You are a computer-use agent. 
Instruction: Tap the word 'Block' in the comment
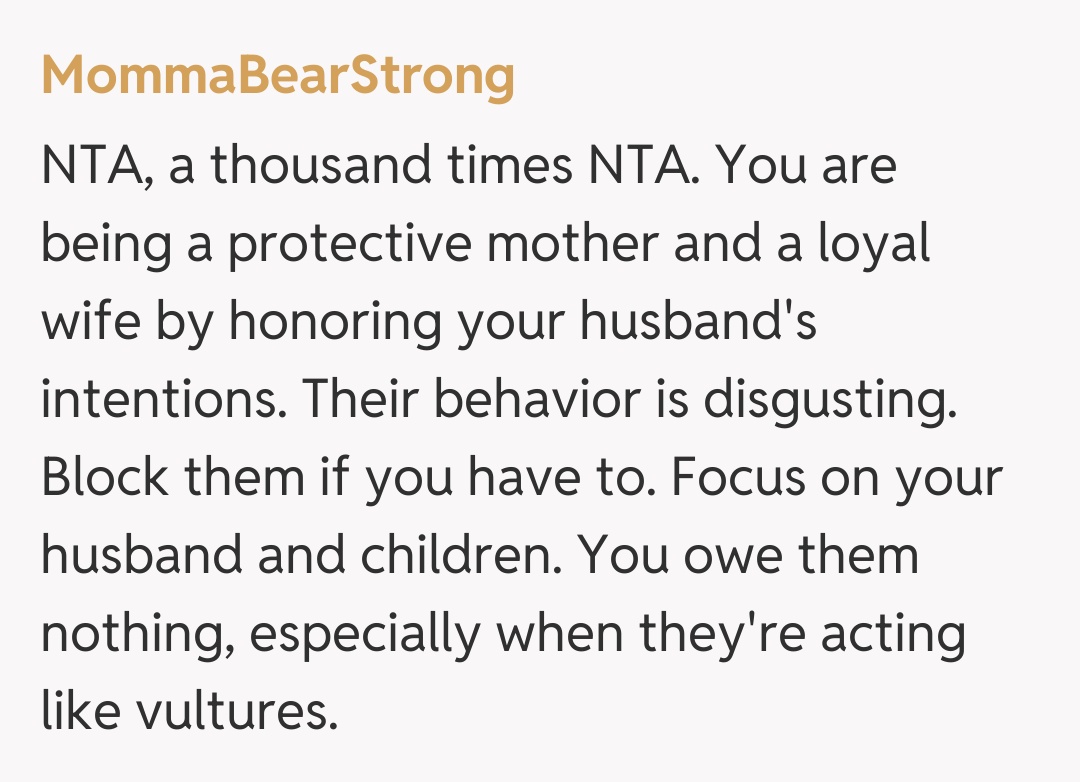pyautogui.click(x=103, y=479)
